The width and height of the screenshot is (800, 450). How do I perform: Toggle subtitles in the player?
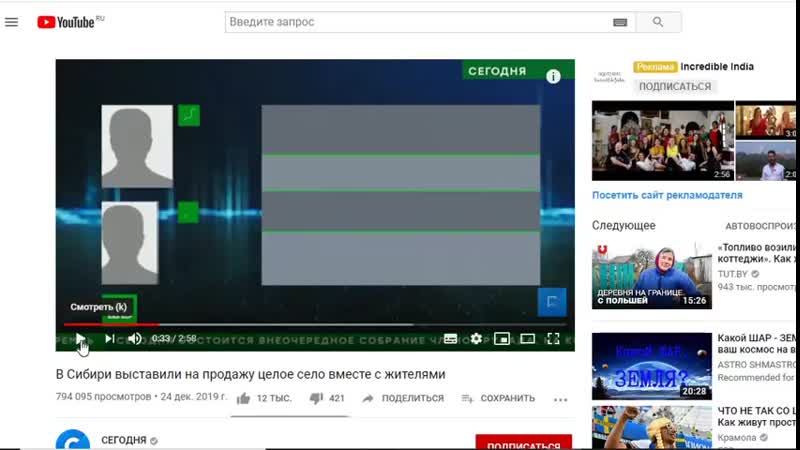point(451,339)
